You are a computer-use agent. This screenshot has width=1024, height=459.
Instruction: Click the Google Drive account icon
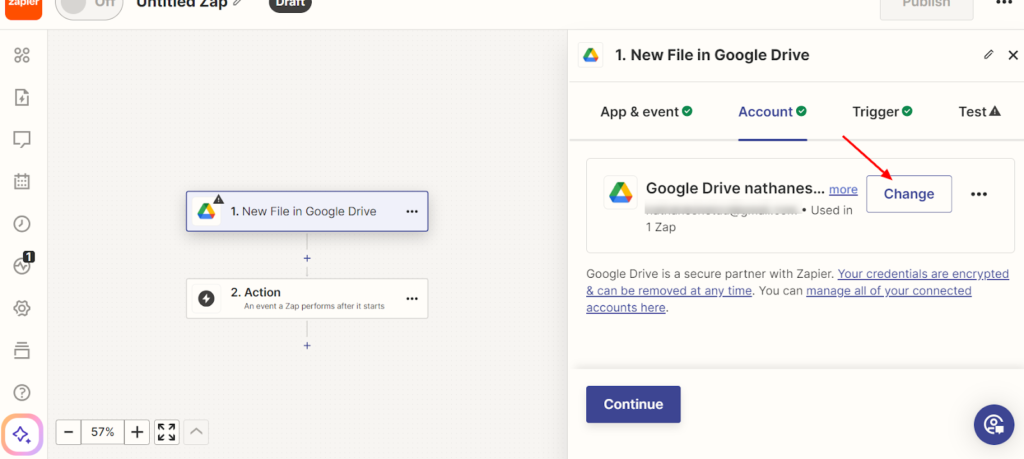pos(620,192)
